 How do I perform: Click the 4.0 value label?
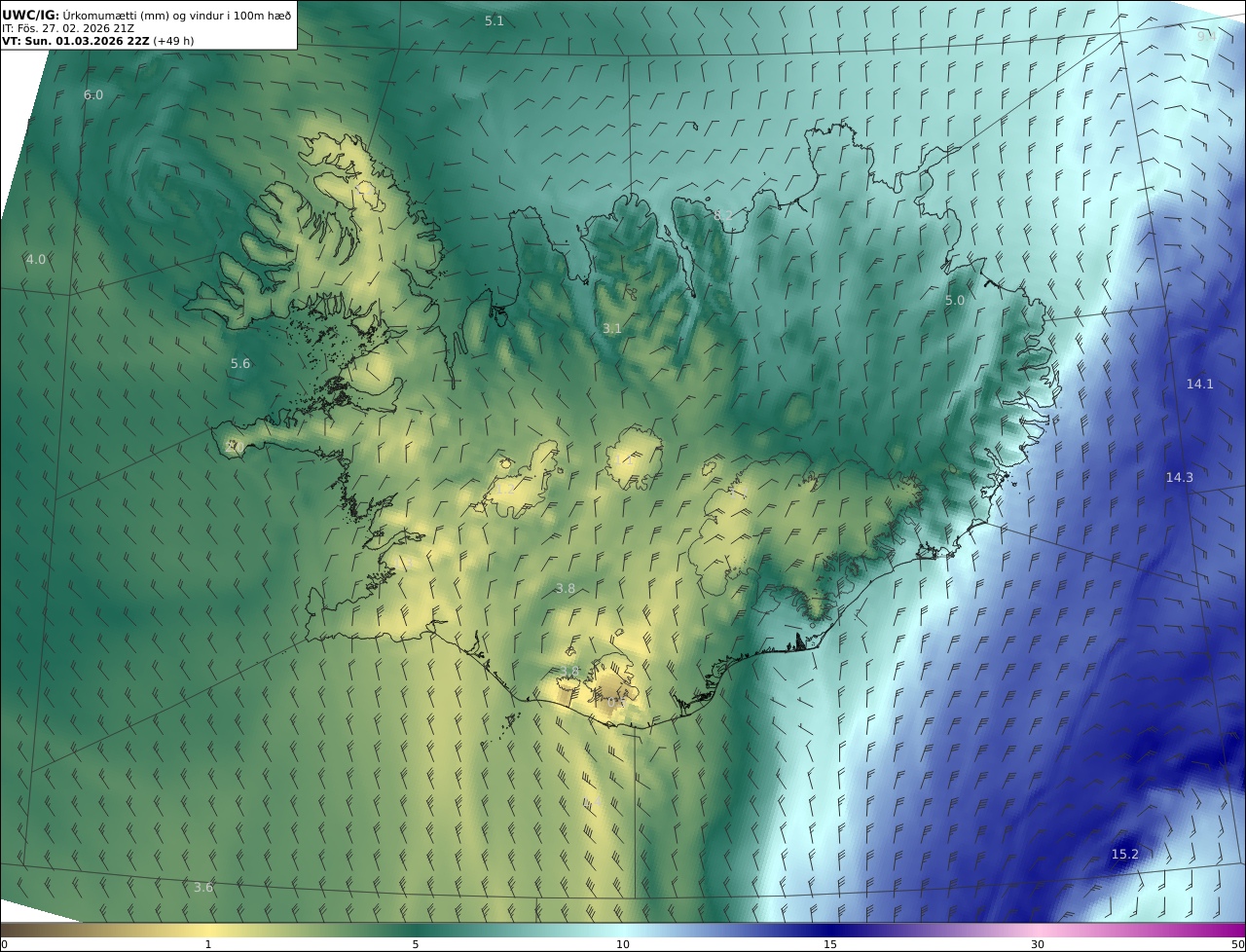(x=36, y=259)
